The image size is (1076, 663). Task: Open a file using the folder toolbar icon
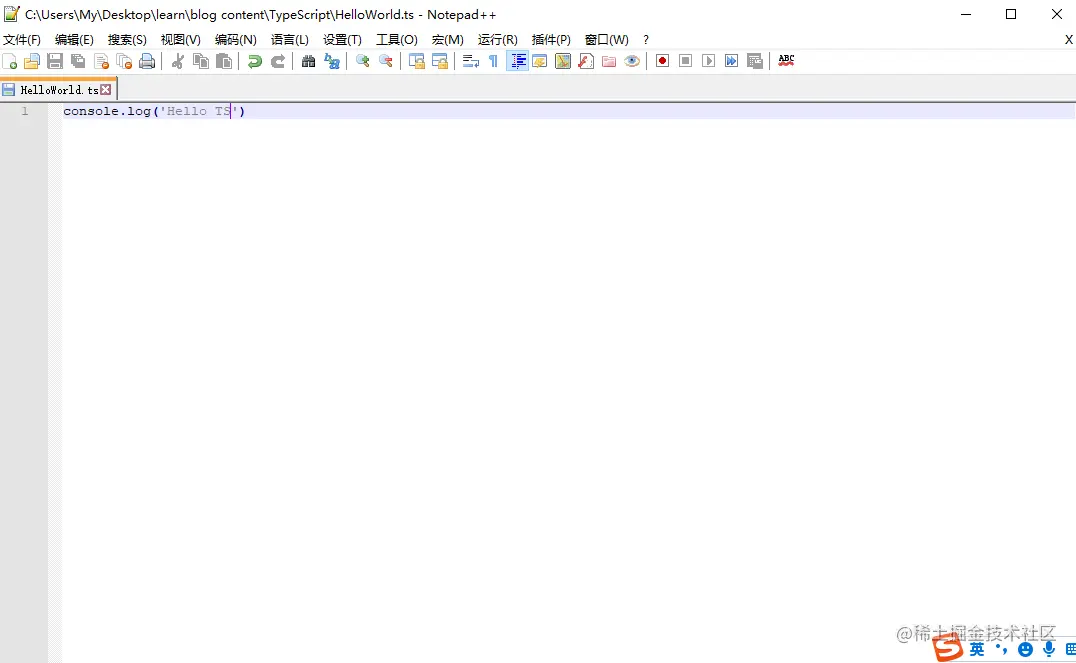pos(32,61)
